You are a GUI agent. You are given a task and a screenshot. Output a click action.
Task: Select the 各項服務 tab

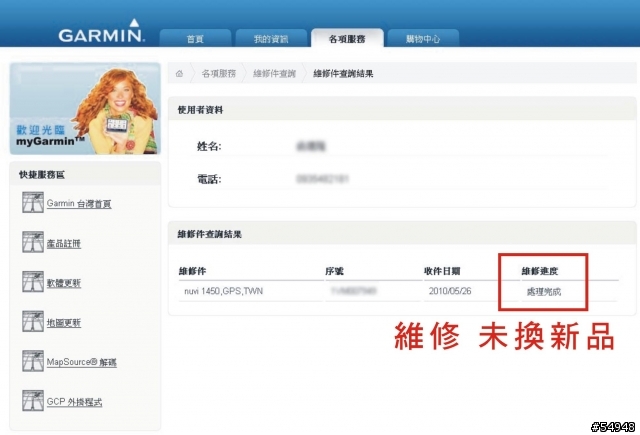point(347,38)
